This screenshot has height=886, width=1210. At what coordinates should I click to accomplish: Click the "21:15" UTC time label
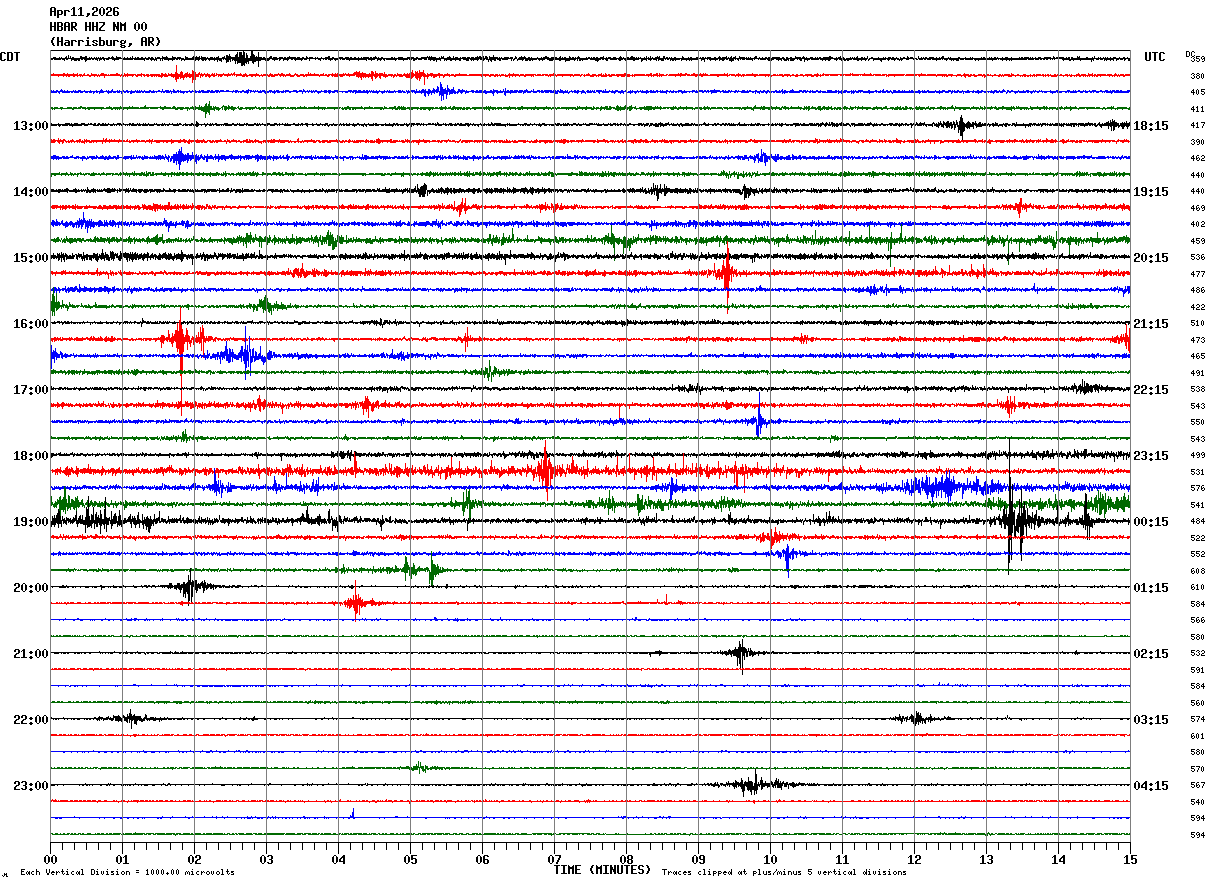[x=1151, y=324]
